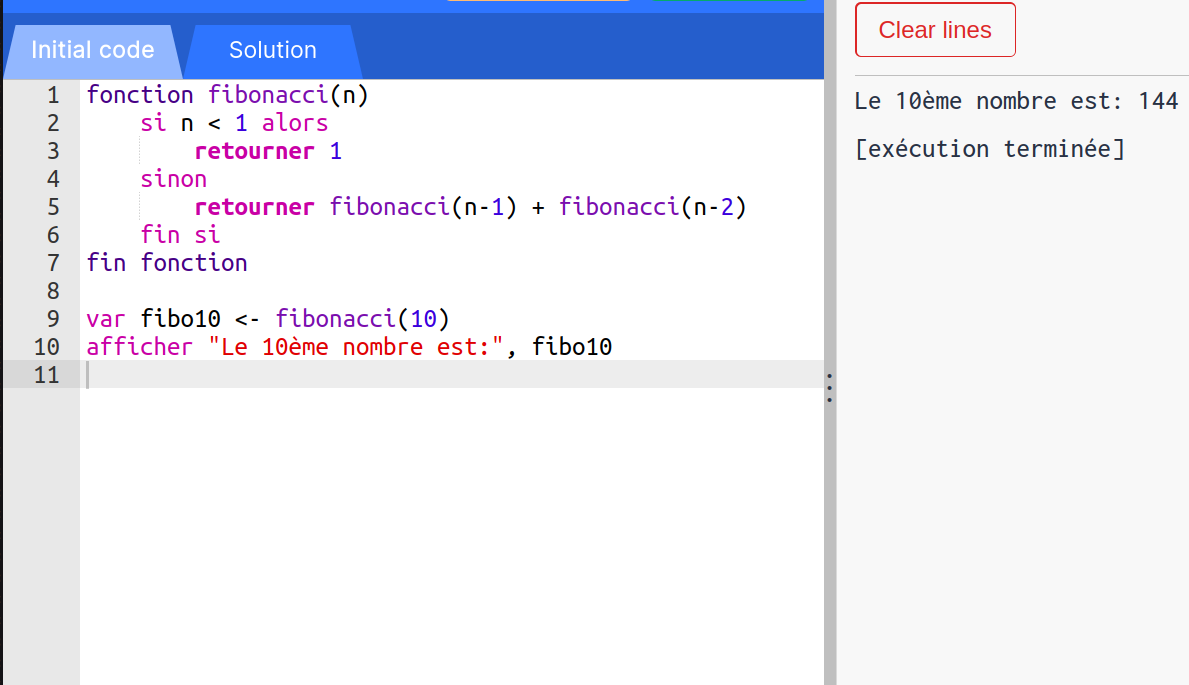1189x685 pixels.
Task: Switch to the Initial code tab
Action: click(x=92, y=50)
